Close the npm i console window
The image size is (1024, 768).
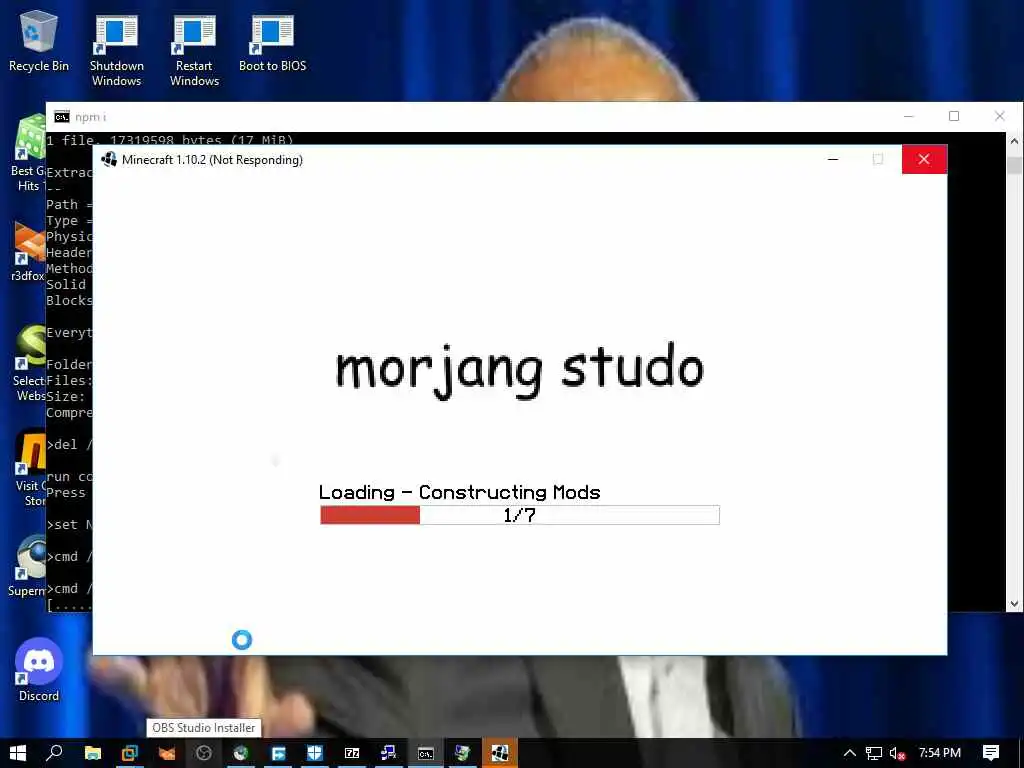click(x=1000, y=116)
